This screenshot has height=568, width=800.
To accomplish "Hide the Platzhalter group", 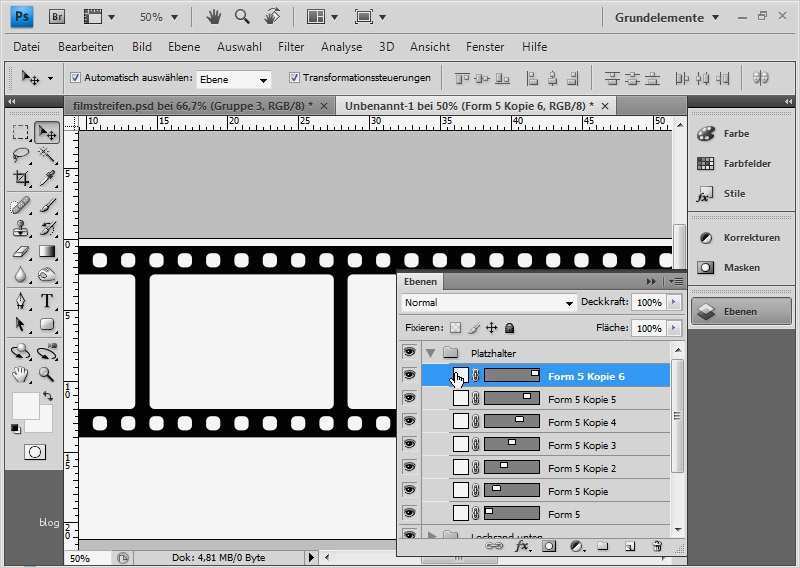I will coord(409,352).
